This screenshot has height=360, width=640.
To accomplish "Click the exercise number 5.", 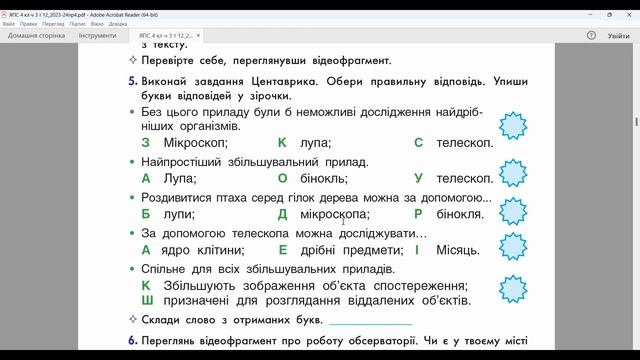I will (x=133, y=81).
